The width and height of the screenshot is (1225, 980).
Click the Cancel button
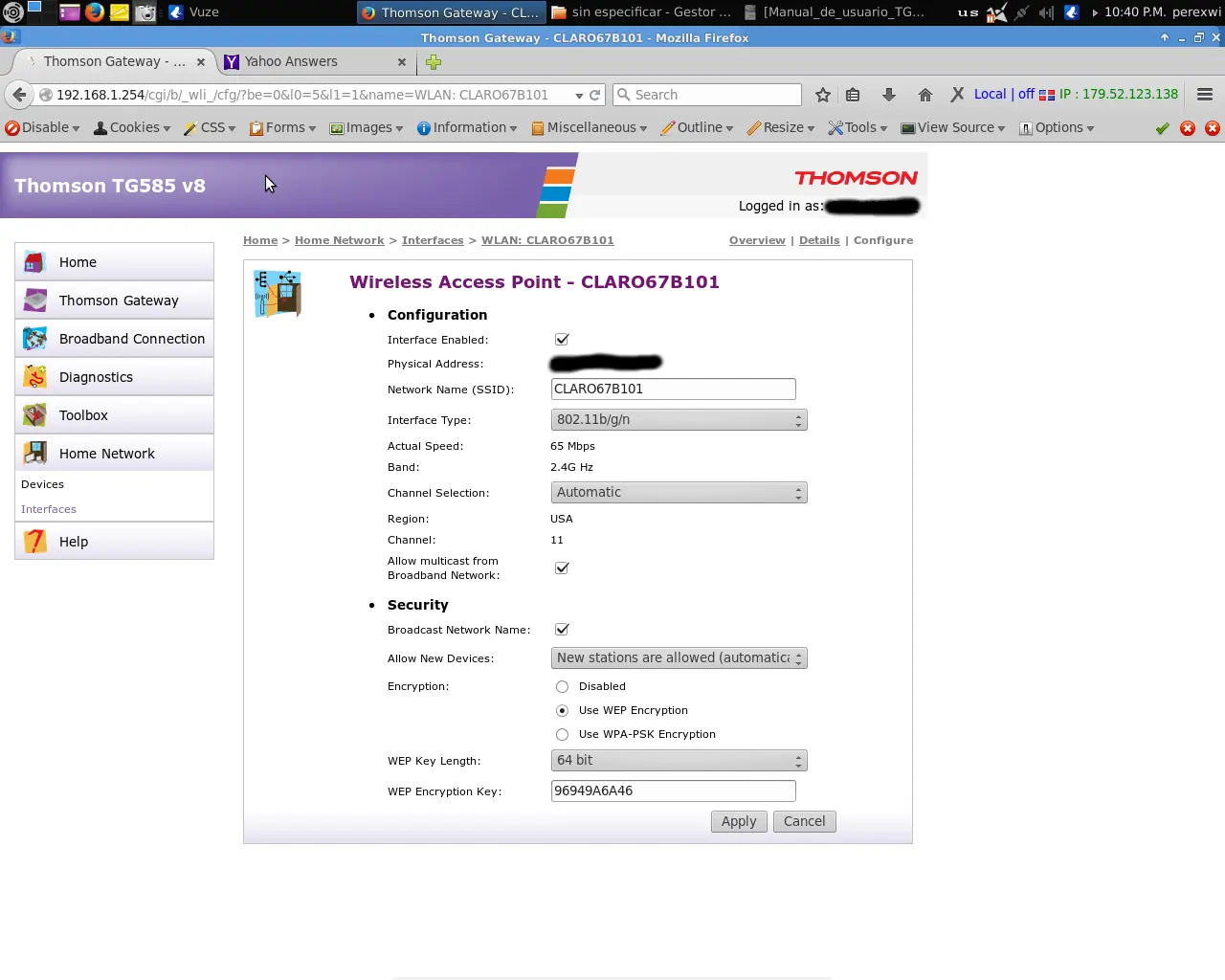[x=805, y=822]
